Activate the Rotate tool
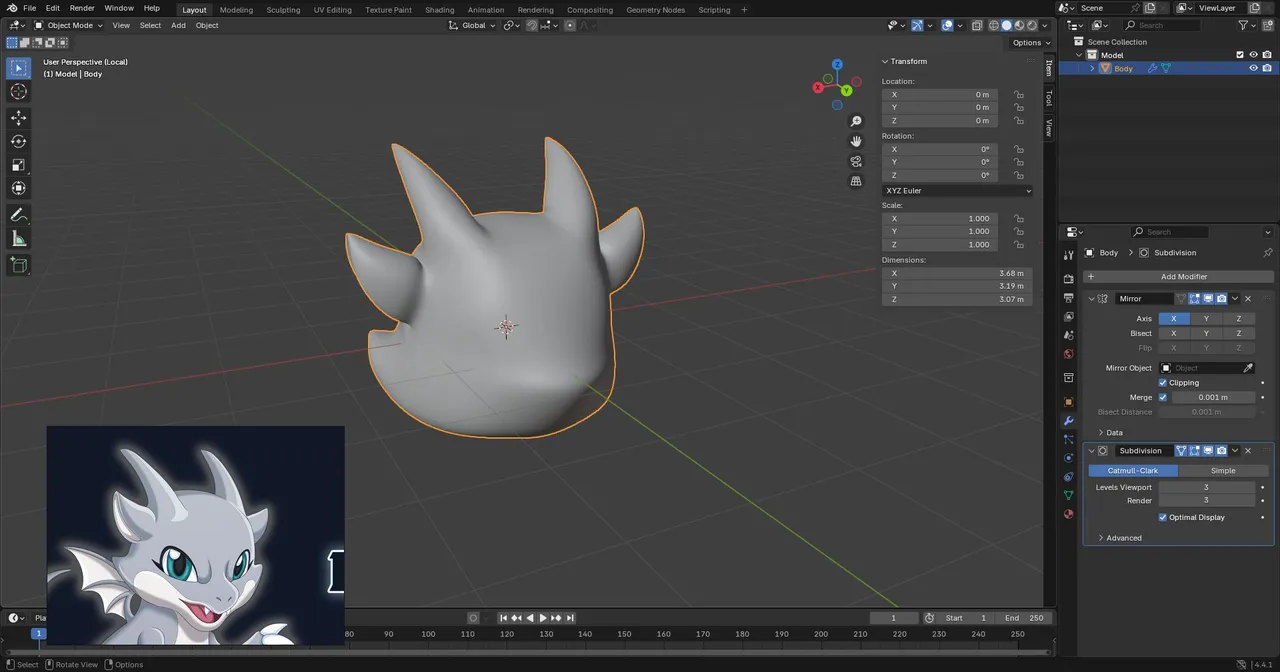Image resolution: width=1280 pixels, height=672 pixels. coord(18,141)
